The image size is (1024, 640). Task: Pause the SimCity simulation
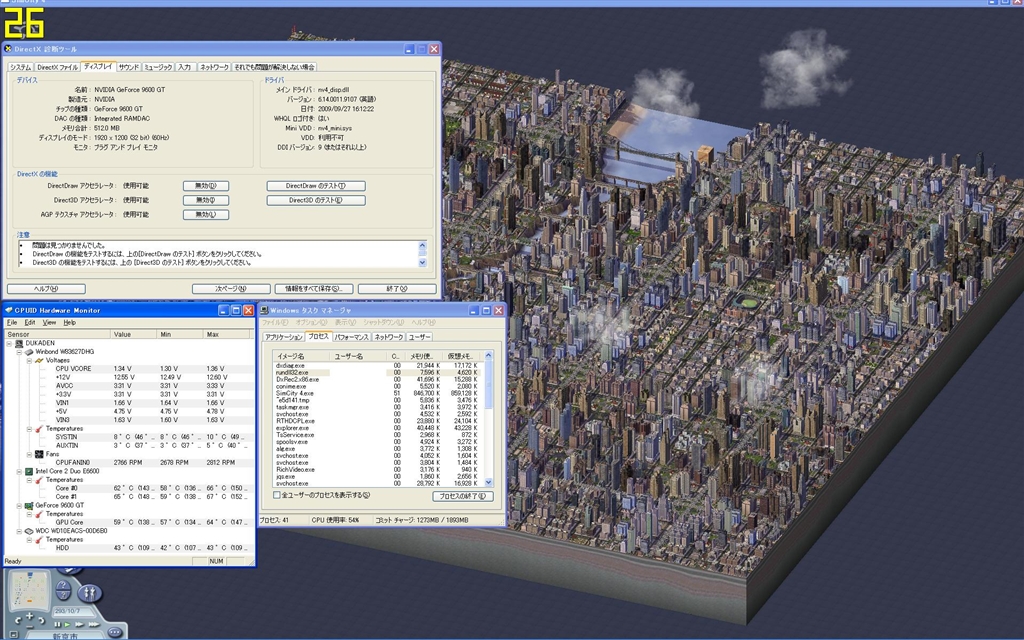pyautogui.click(x=57, y=624)
